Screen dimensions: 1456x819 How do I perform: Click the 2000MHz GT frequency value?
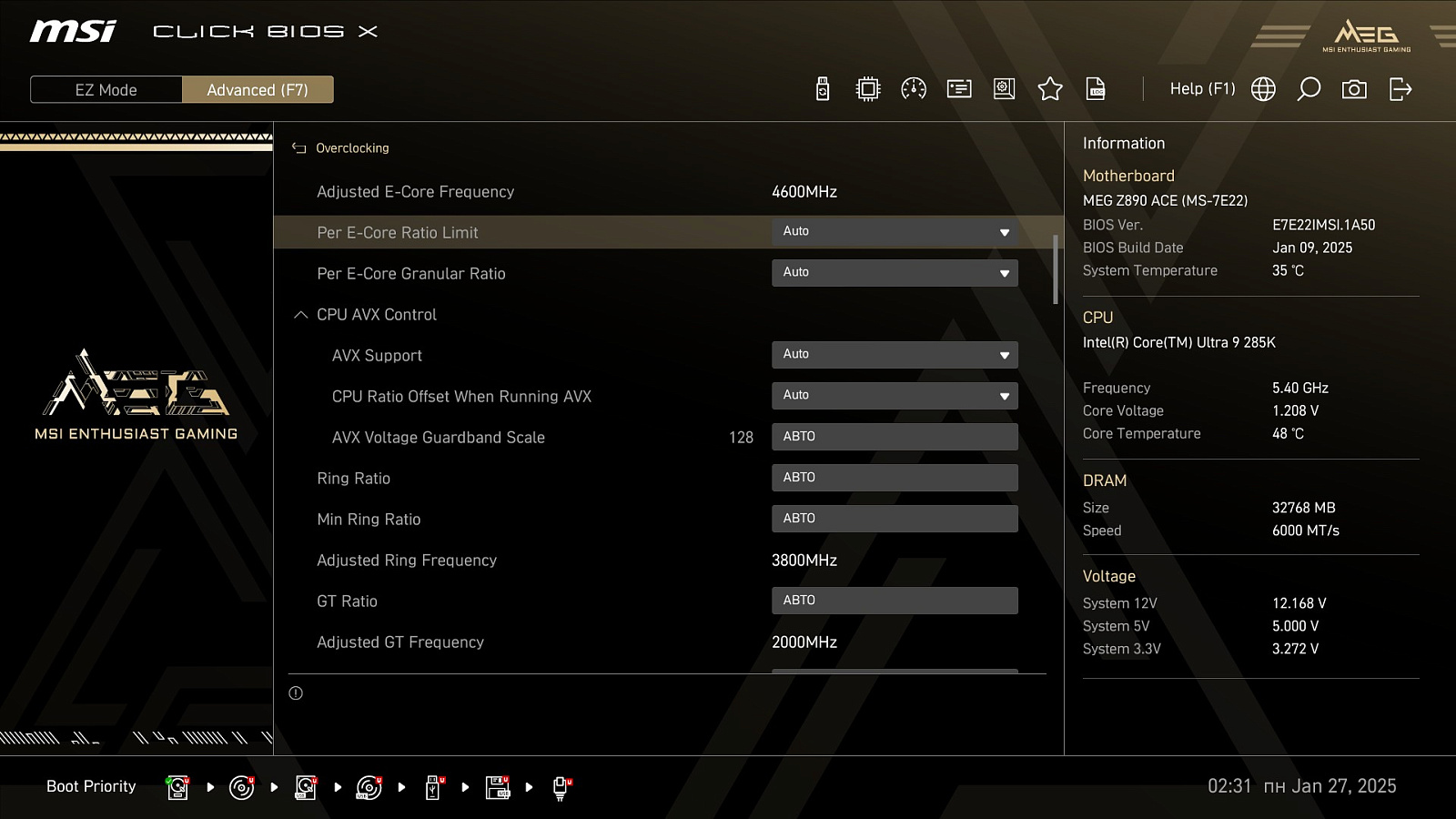(x=804, y=642)
